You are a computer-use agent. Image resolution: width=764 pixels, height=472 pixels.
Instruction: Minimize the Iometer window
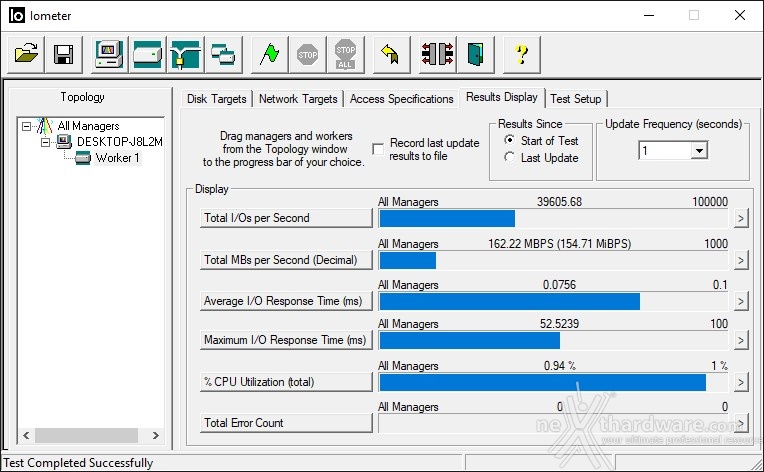click(x=649, y=16)
